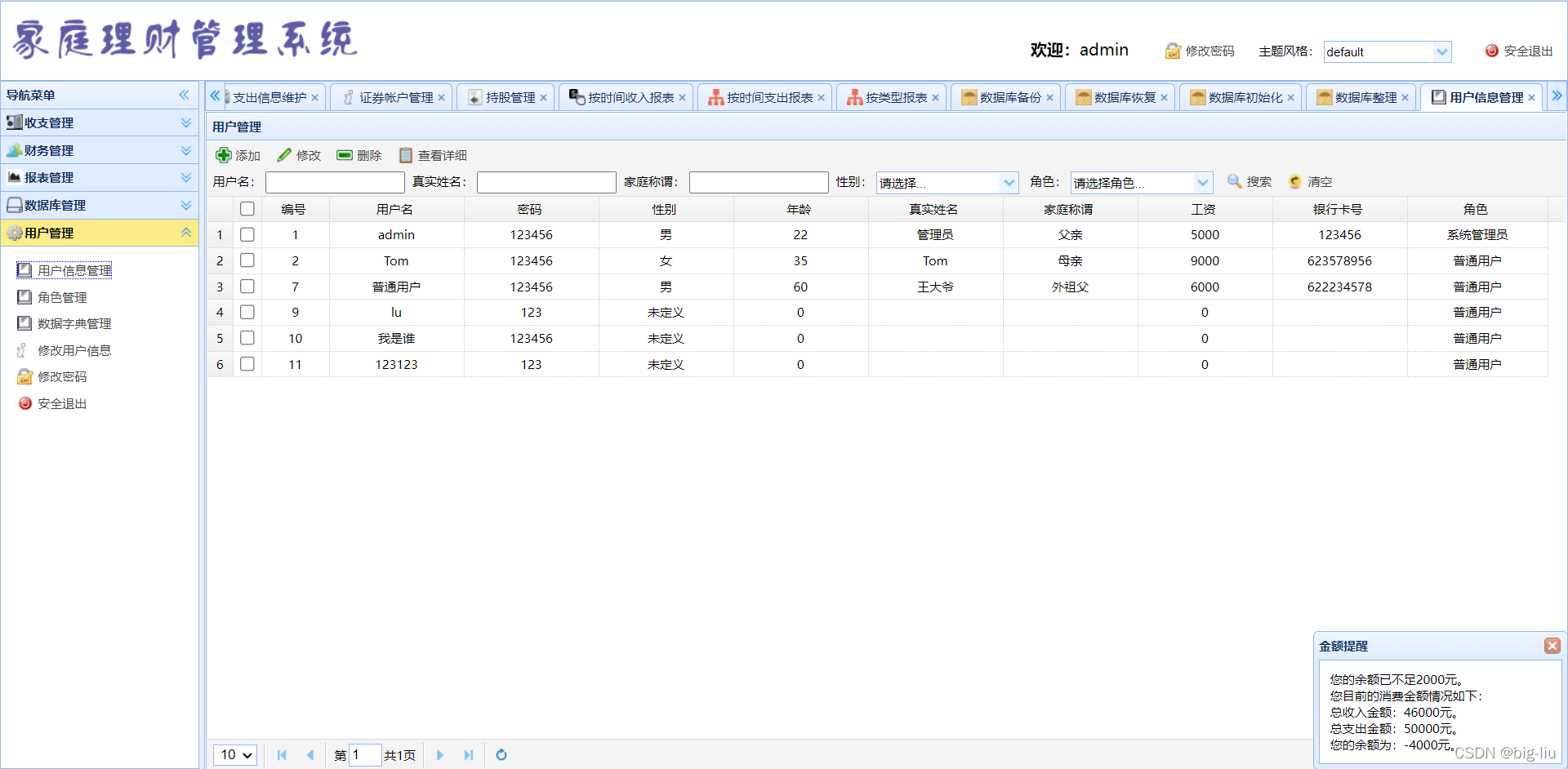Viewport: 1568px width, 769px height.
Task: Check the 普通用户 row 3 checkbox
Action: tap(247, 287)
